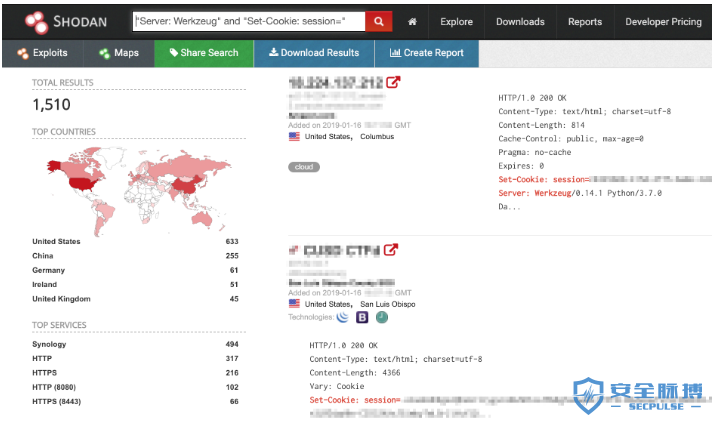Click the Share Search button
This screenshot has width=722, height=431.
pyautogui.click(x=204, y=53)
